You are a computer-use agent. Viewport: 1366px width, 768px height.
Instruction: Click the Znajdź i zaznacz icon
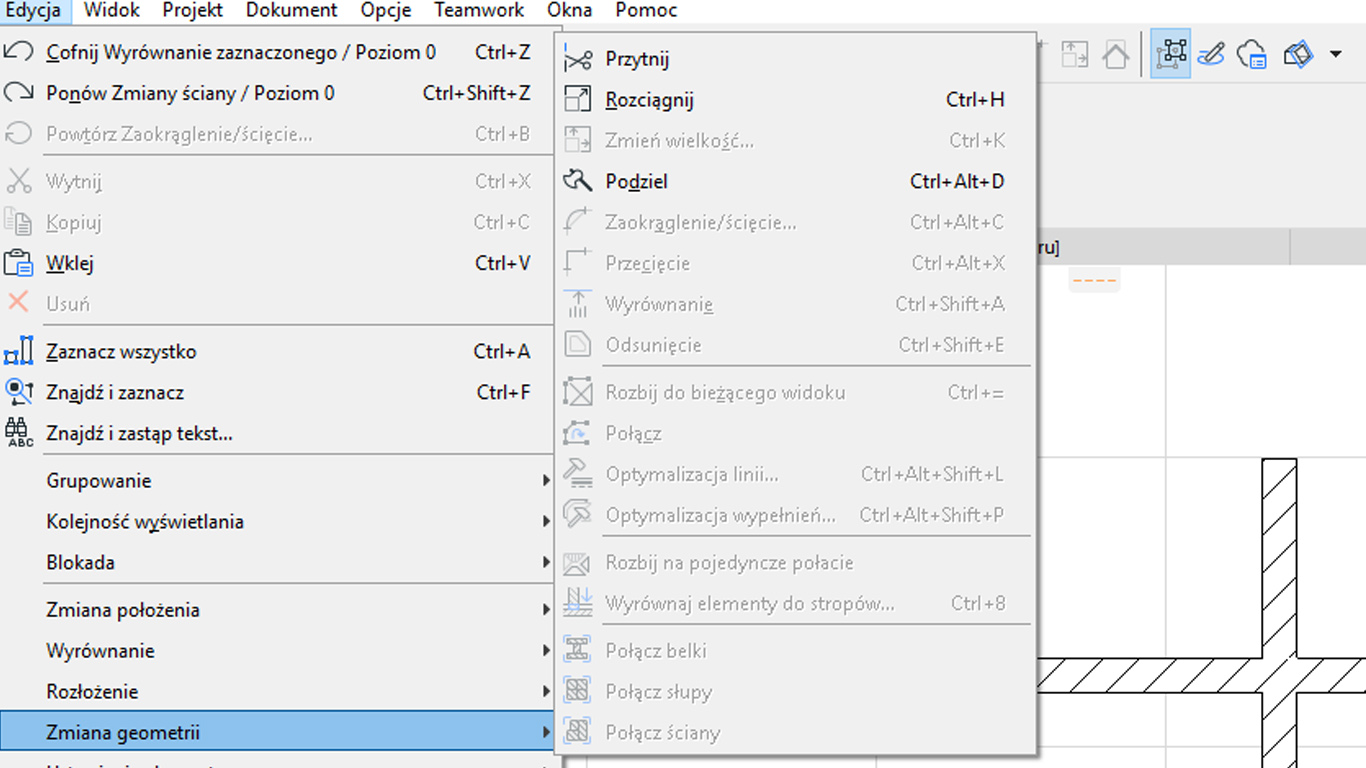[x=19, y=392]
